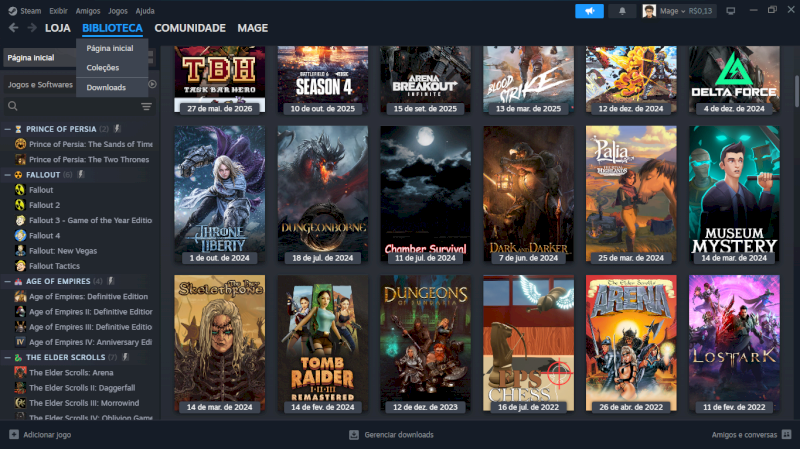The height and width of the screenshot is (449, 800).
Task: Open the Jogos menu
Action: [118, 11]
